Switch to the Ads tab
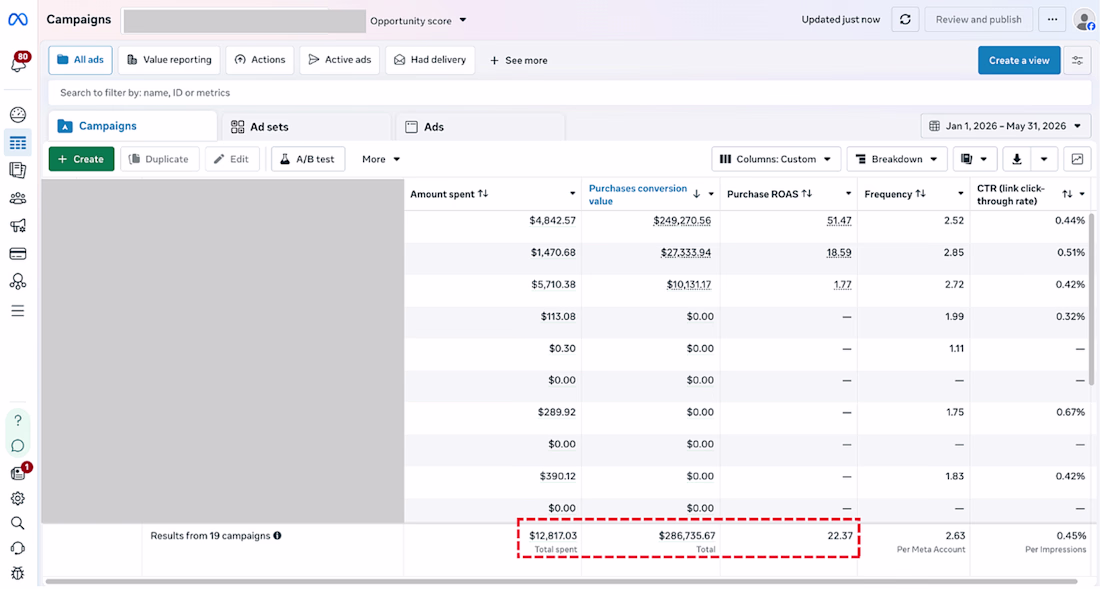1100x589 pixels. (481, 127)
